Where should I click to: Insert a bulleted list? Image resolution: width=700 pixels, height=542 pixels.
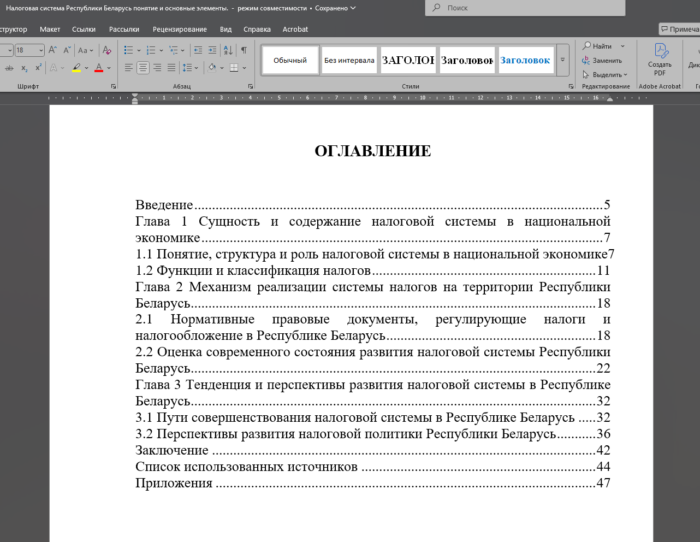tap(128, 50)
